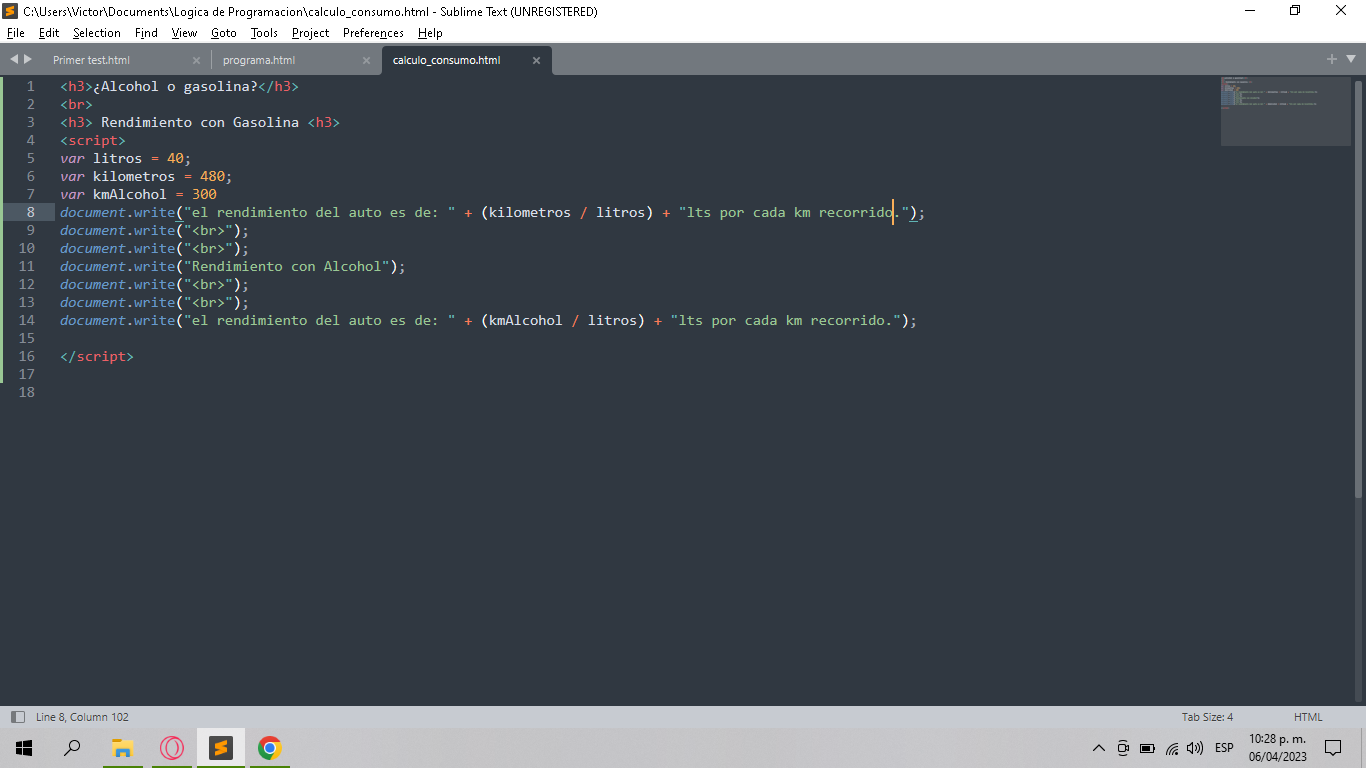Click the br tag on line 2
The image size is (1366, 768).
[x=76, y=104]
